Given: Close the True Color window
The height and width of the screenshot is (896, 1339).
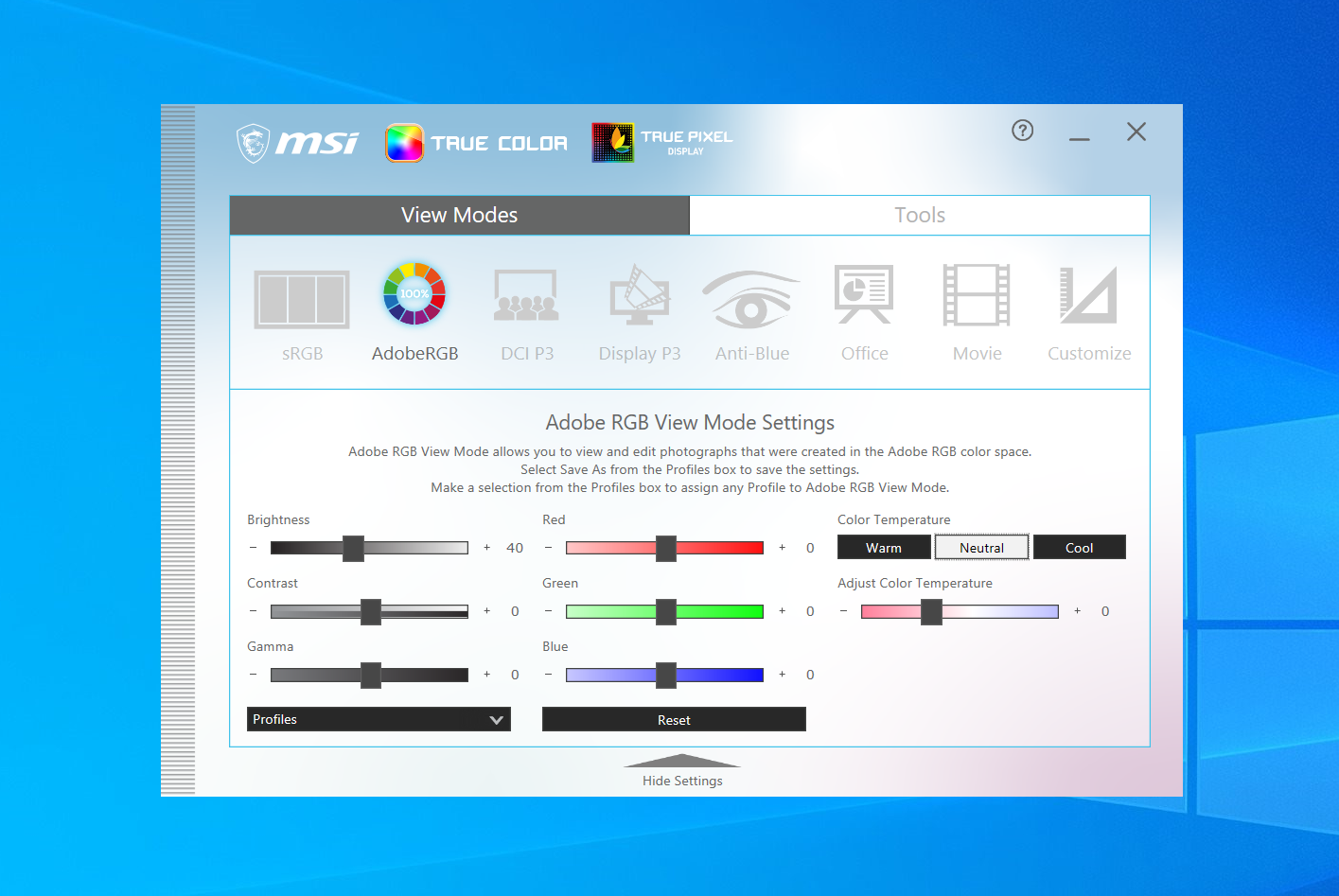Looking at the screenshot, I should (1136, 132).
